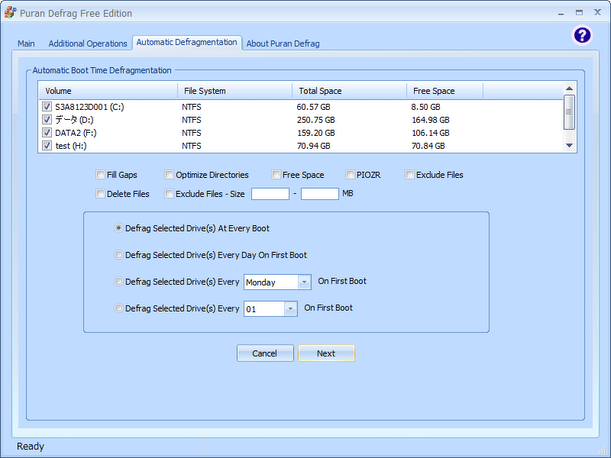Open the About Puran Defrag tab
The image size is (611, 458).
pos(283,44)
